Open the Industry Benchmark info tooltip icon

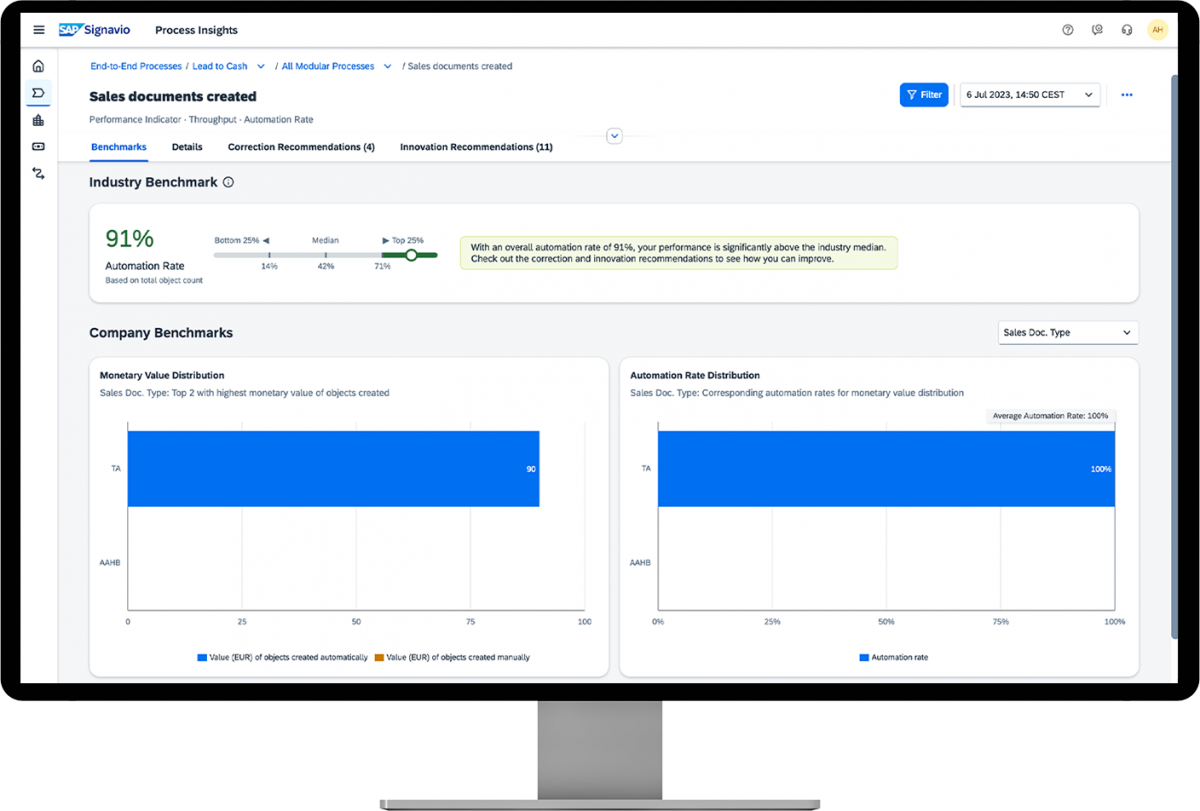tap(227, 182)
